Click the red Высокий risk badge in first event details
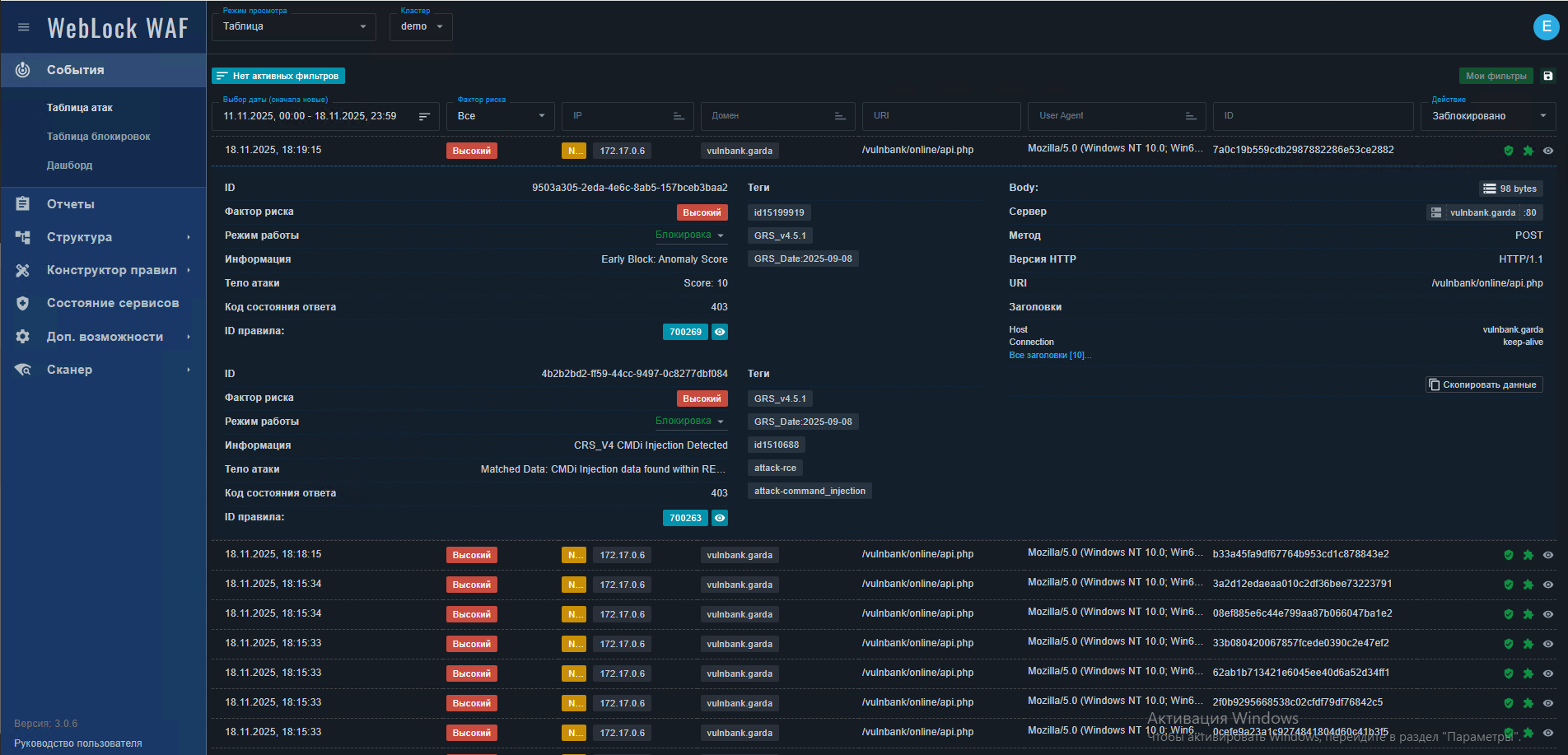 (x=702, y=212)
